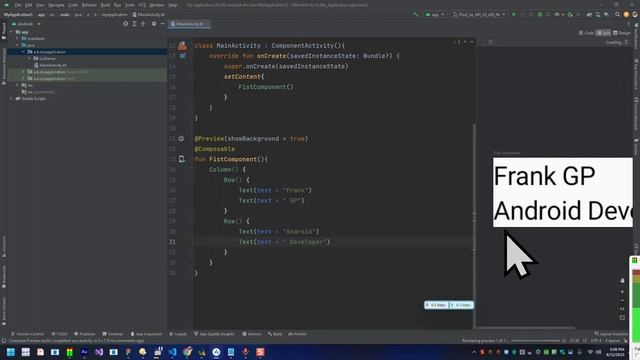Expand the Gradle Scripts node
This screenshot has height=360, width=640.
pos(11,98)
